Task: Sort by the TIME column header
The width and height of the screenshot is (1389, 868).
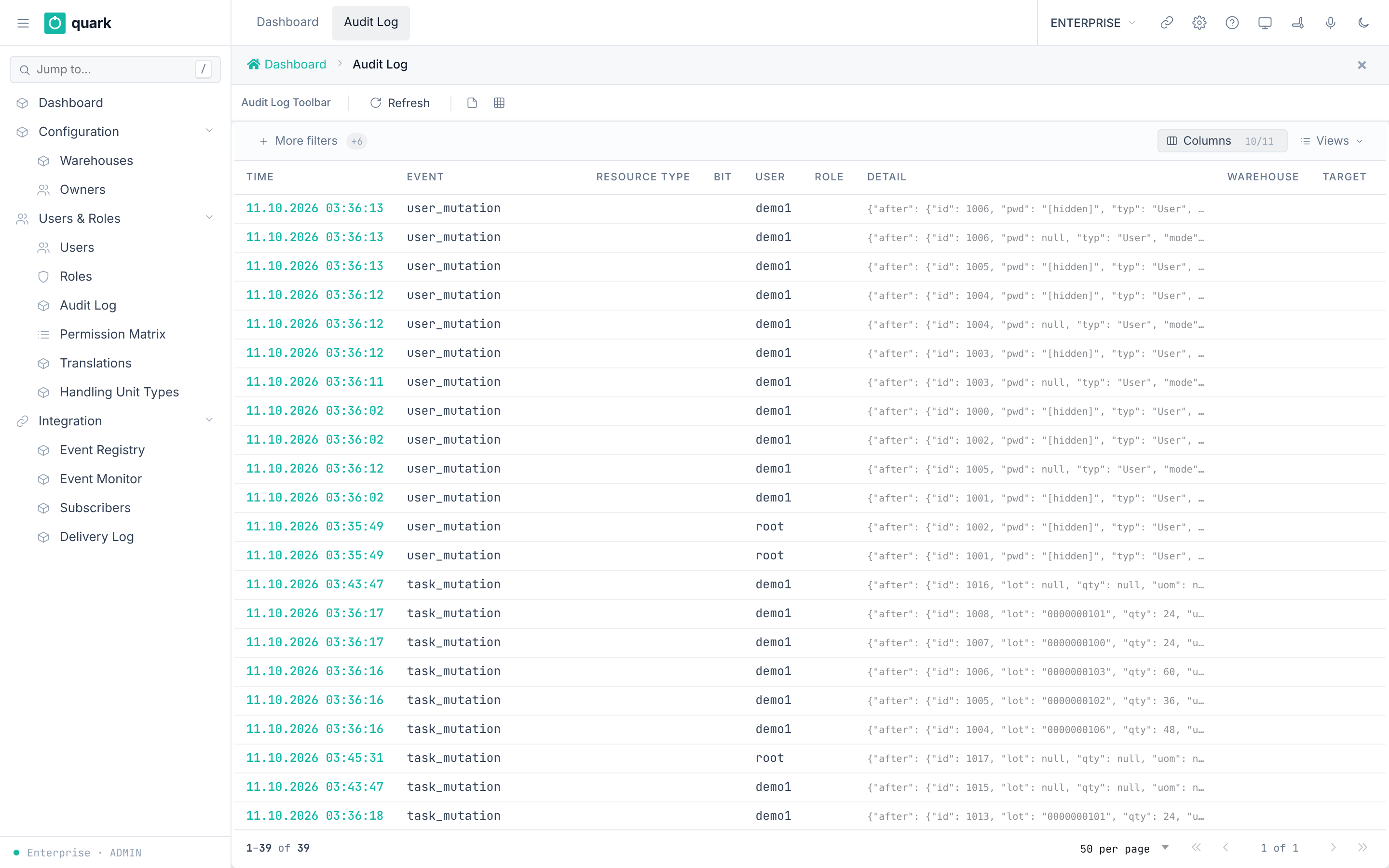Action: [x=260, y=177]
